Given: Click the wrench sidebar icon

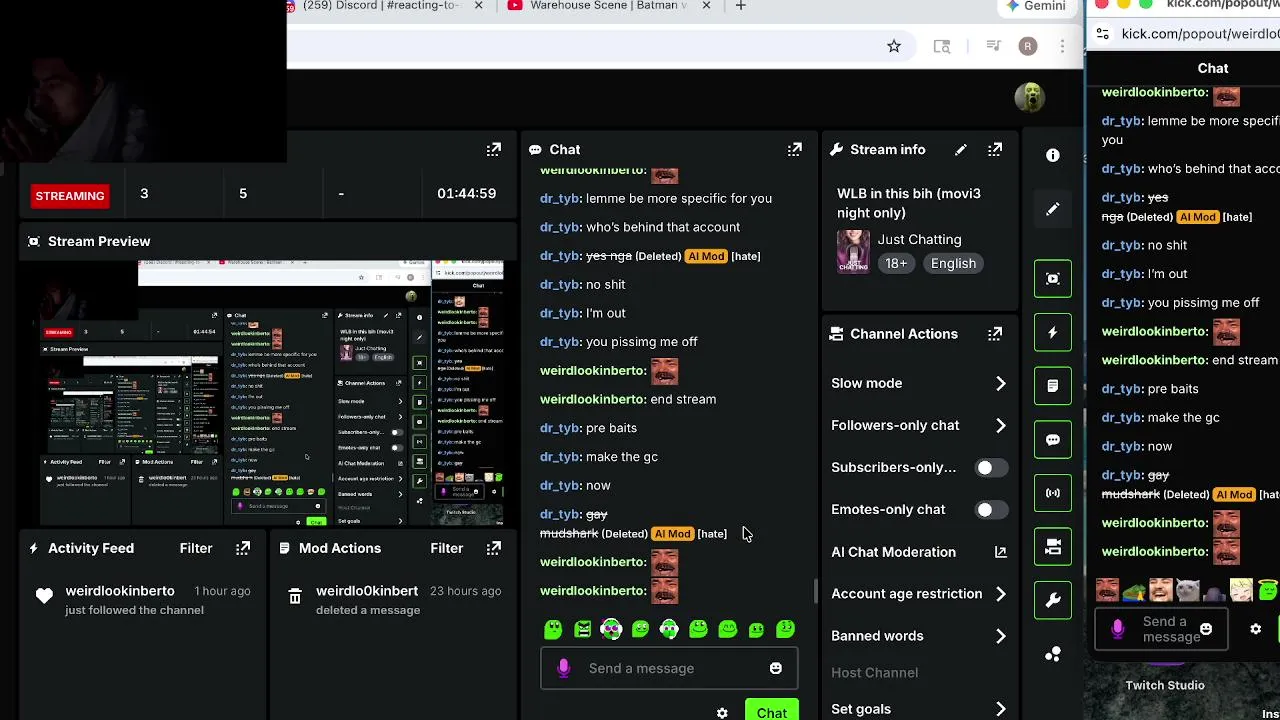Looking at the screenshot, I should pyautogui.click(x=1053, y=600).
